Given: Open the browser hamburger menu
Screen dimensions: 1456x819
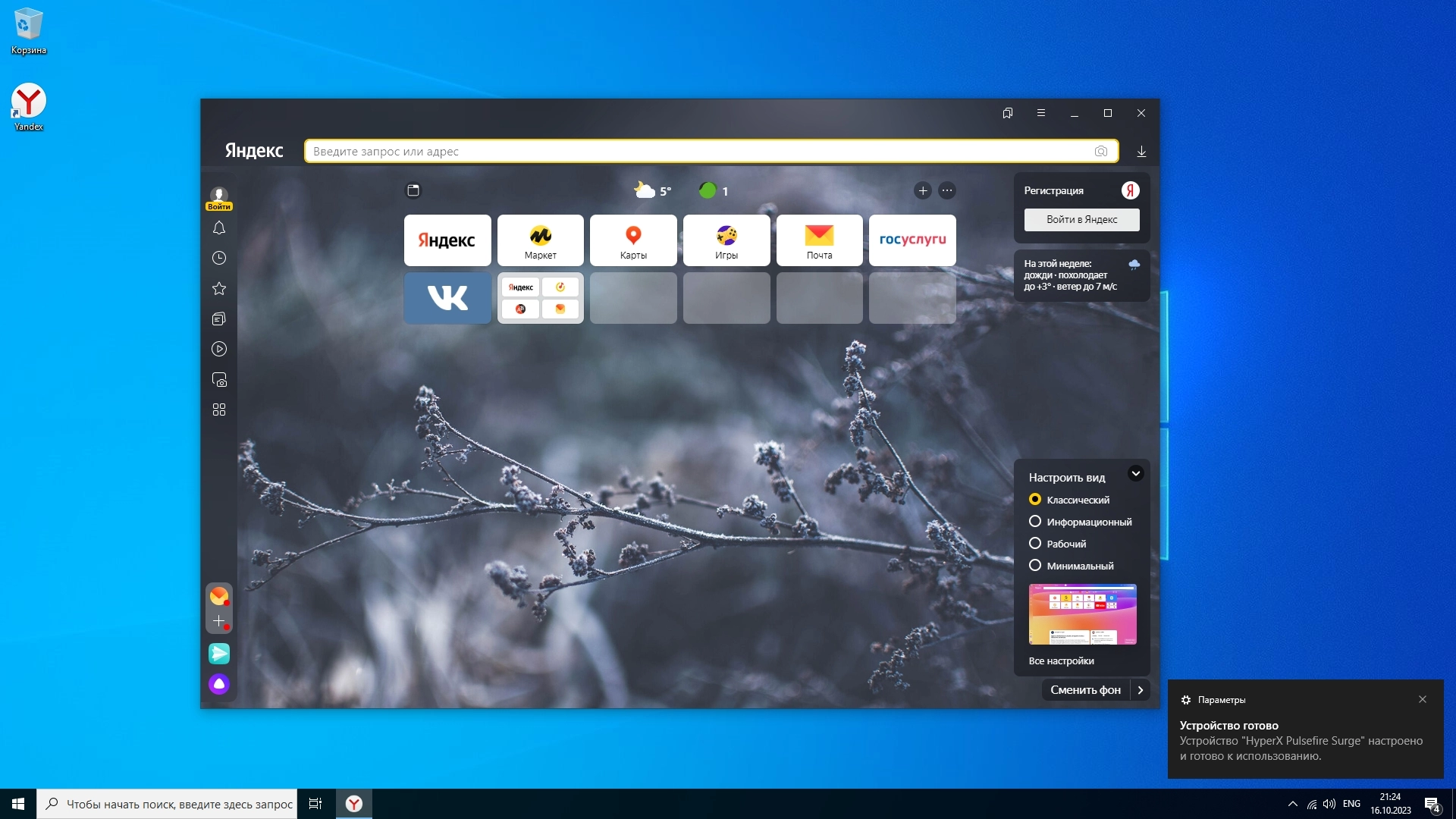Looking at the screenshot, I should pos(1041,113).
